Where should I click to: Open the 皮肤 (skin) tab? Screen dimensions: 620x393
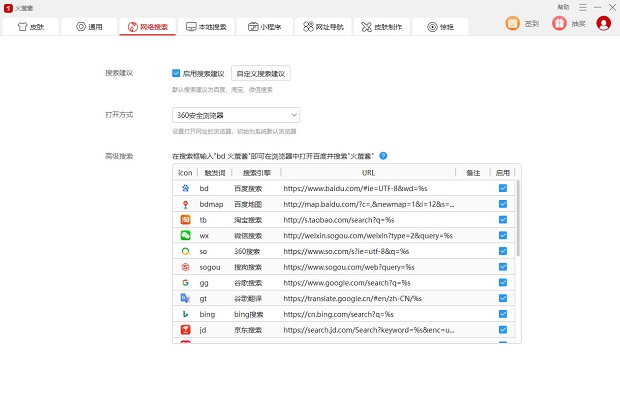(31, 27)
